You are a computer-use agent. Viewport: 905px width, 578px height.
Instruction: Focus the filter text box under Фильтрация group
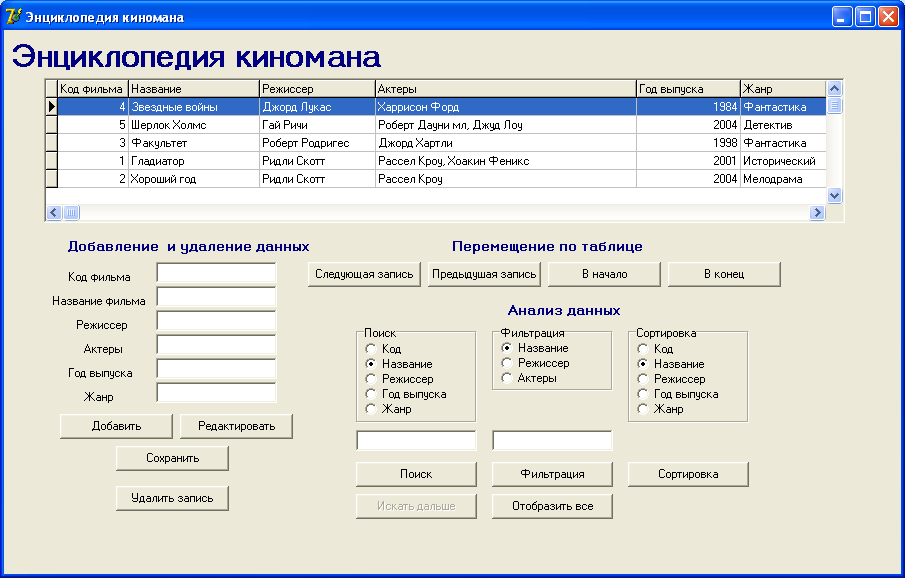[x=552, y=441]
